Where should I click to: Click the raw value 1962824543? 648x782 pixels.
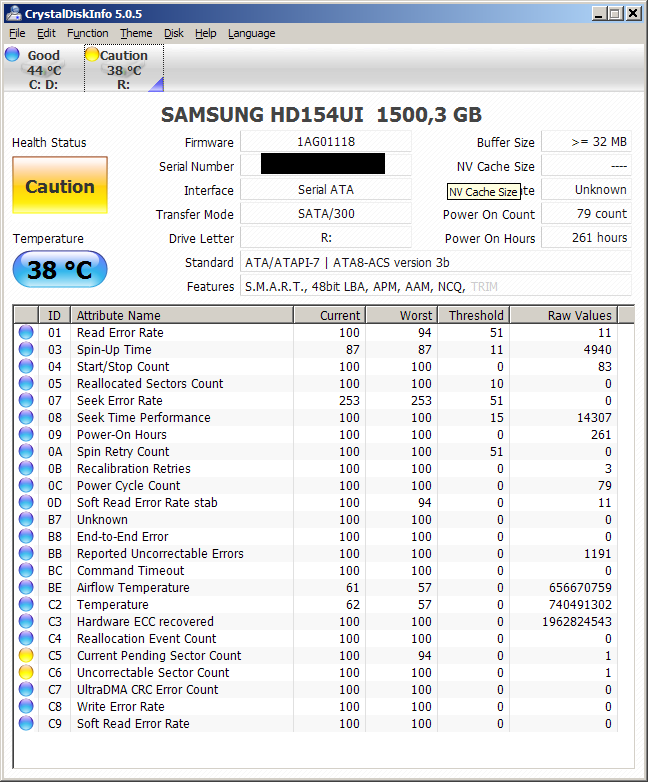tap(577, 621)
